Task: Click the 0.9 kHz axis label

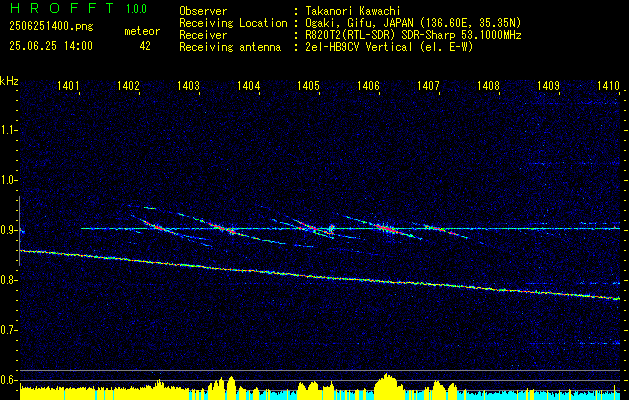Action: (8, 230)
